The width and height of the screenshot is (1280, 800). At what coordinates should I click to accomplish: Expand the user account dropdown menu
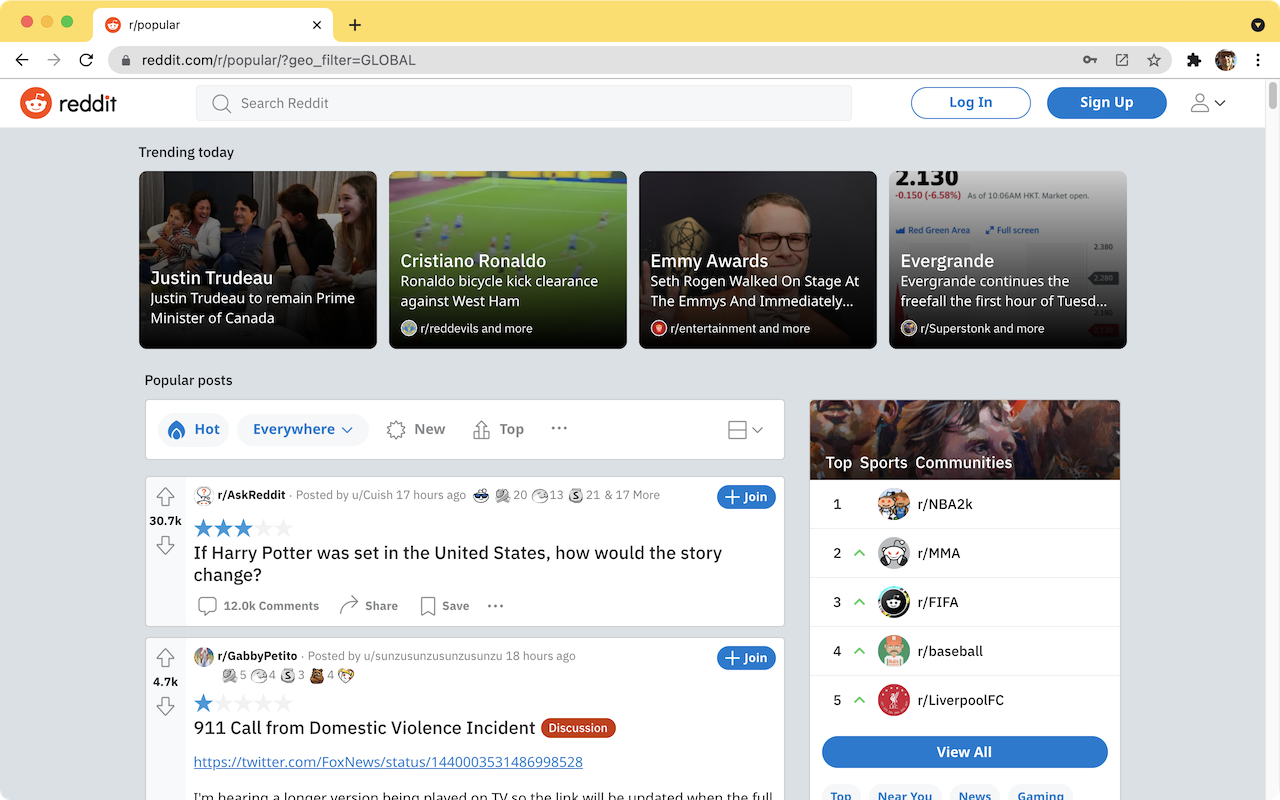coord(1208,103)
